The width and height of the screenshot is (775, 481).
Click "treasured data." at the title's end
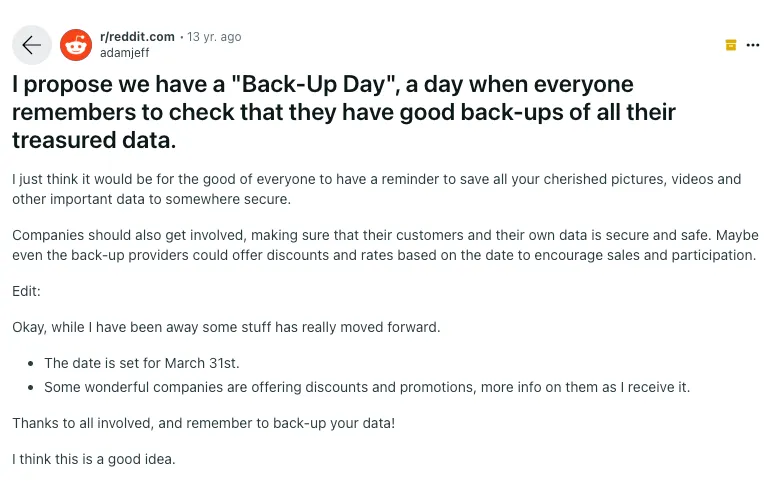[x=94, y=140]
